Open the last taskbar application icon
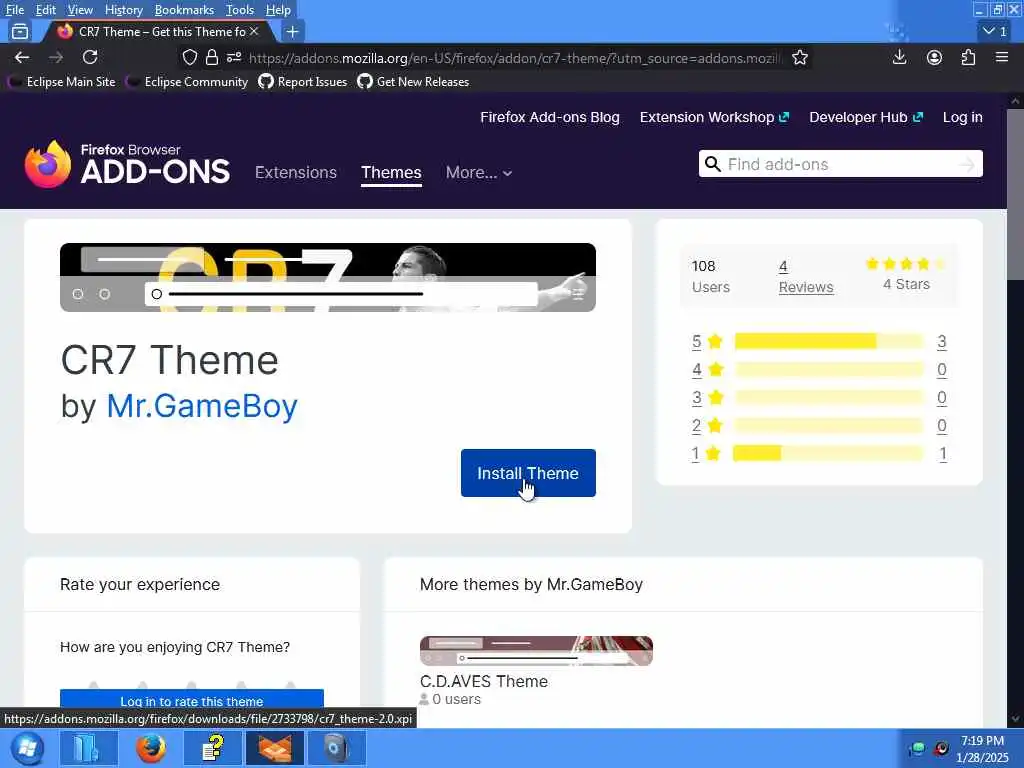Viewport: 1024px width, 768px height. pyautogui.click(x=336, y=748)
